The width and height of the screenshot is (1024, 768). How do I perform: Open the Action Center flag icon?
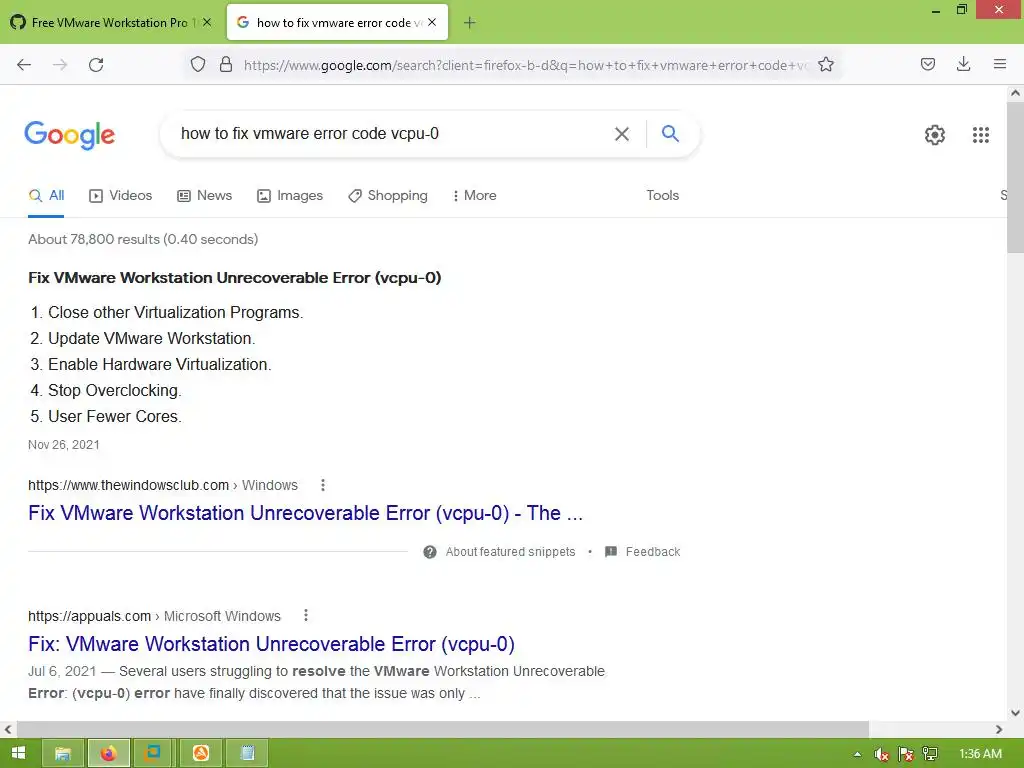pyautogui.click(x=906, y=754)
